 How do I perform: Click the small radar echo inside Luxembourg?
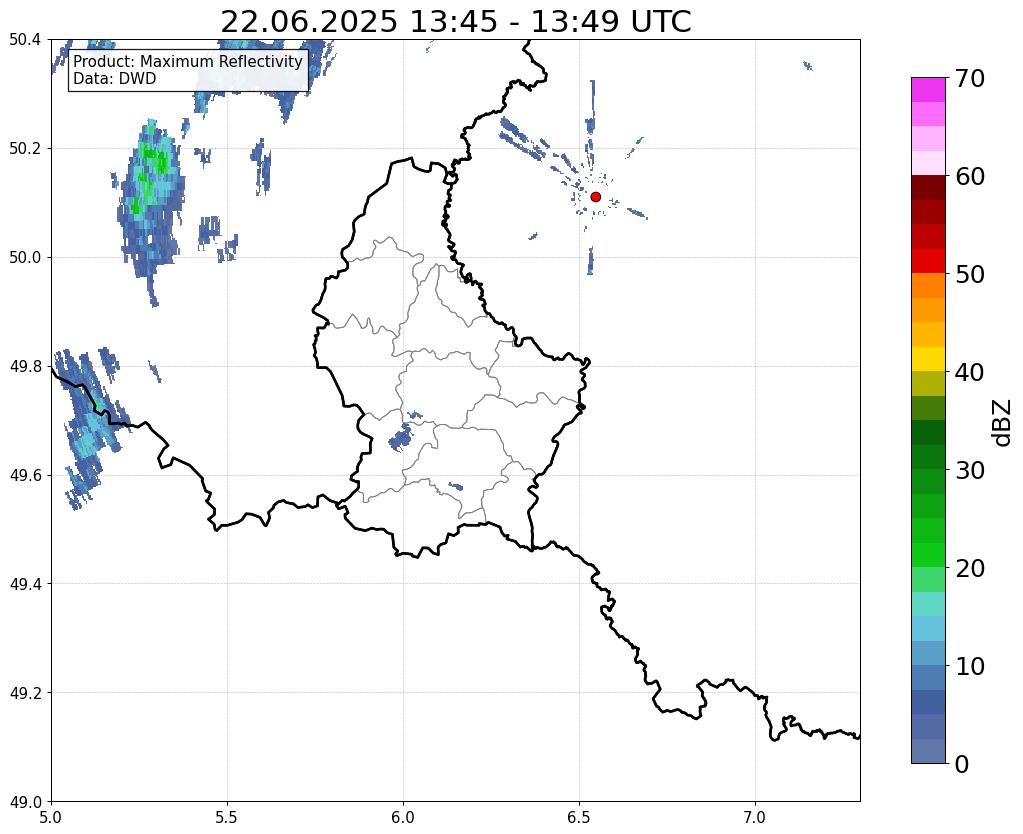coord(401,437)
